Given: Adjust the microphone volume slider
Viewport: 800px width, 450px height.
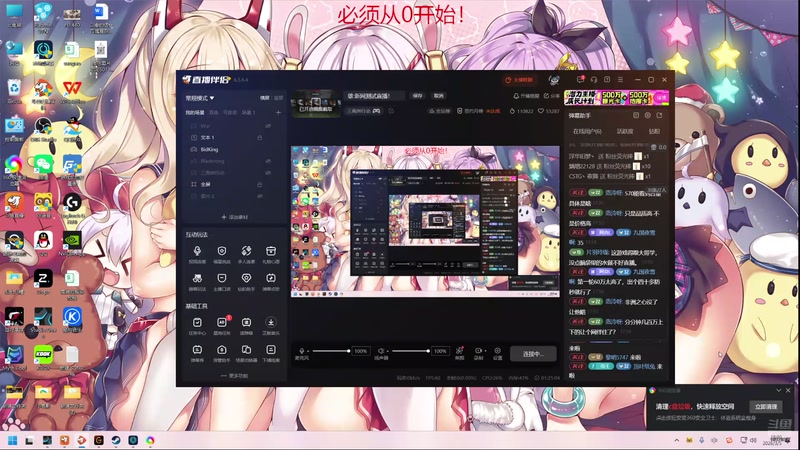Looking at the screenshot, I should click(x=332, y=351).
